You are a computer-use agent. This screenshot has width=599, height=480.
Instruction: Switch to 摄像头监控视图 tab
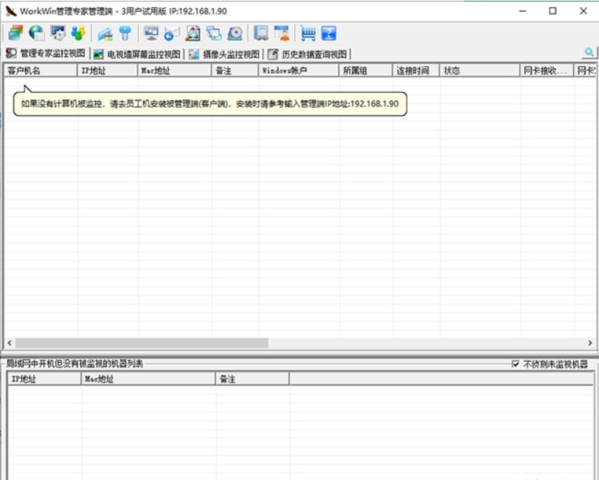pyautogui.click(x=224, y=54)
